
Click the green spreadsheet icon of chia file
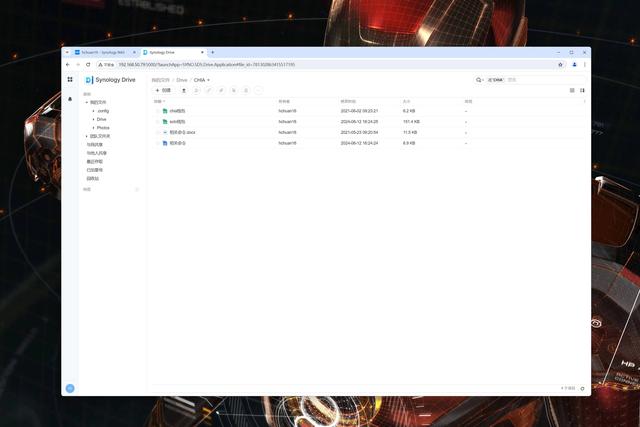click(x=165, y=111)
